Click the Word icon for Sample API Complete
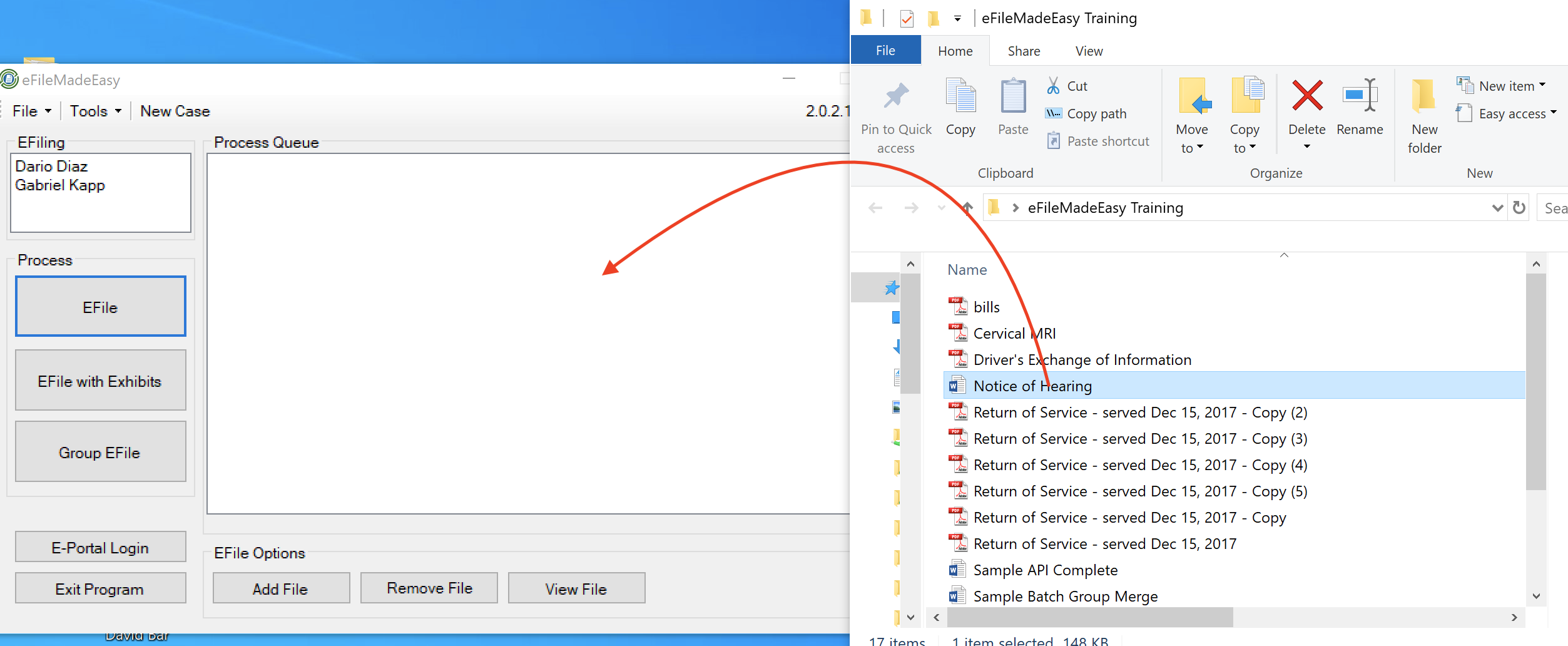 tap(957, 570)
